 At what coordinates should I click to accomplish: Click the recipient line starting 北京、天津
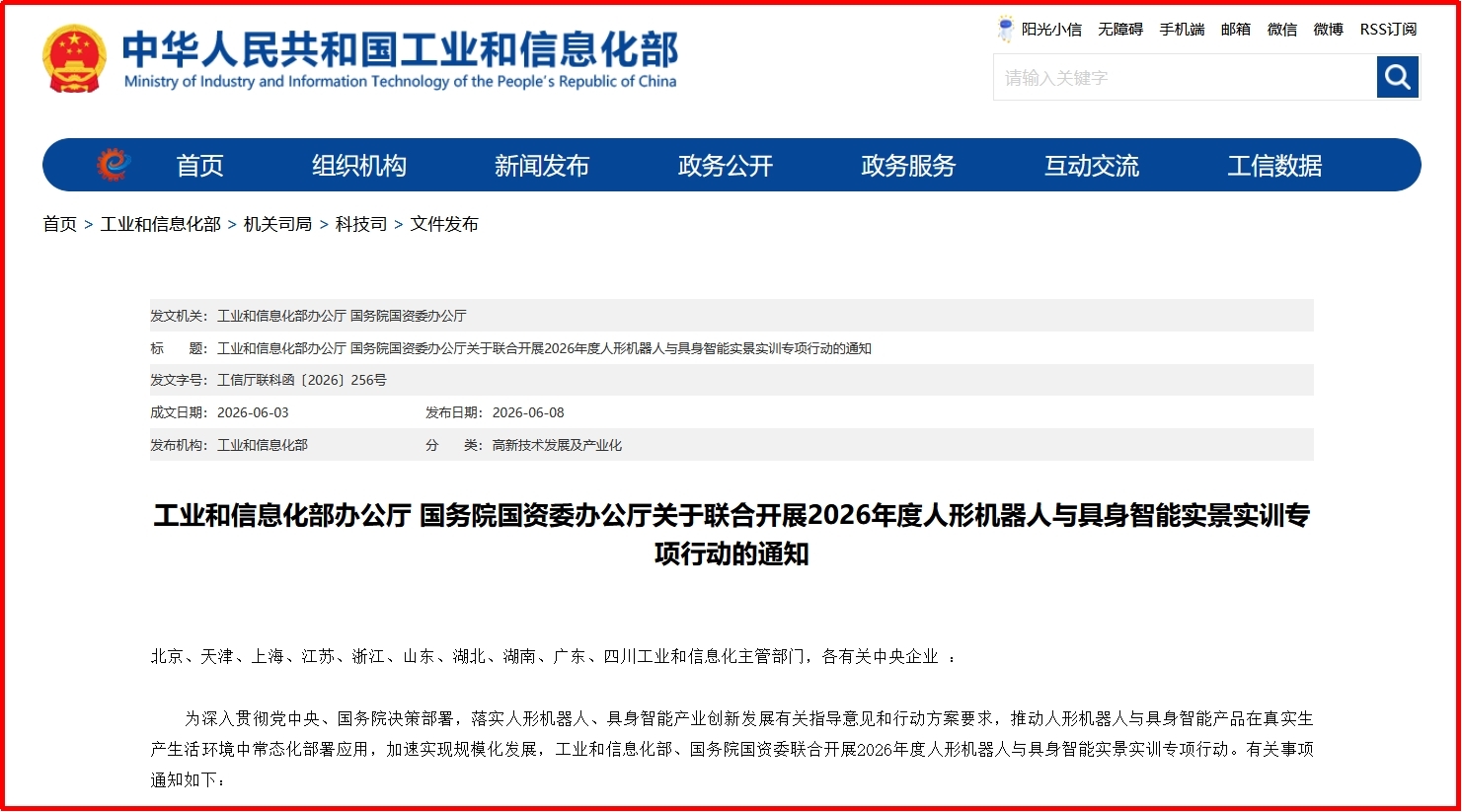[553, 656]
